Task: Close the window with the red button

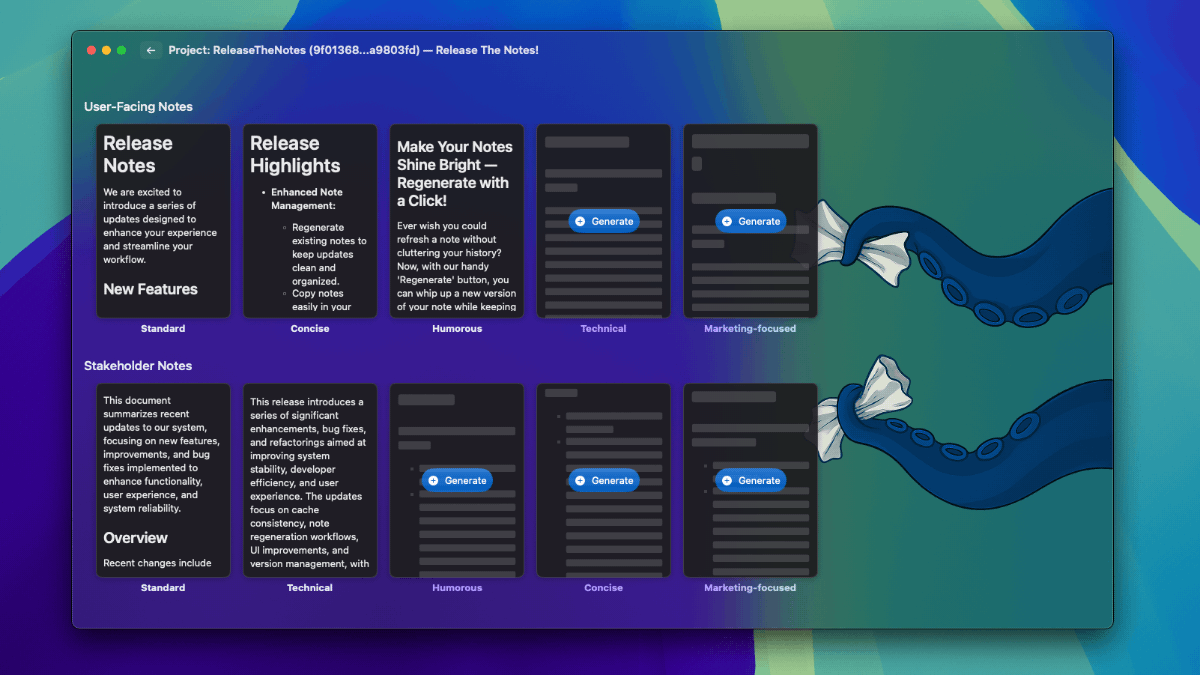Action: (x=92, y=50)
